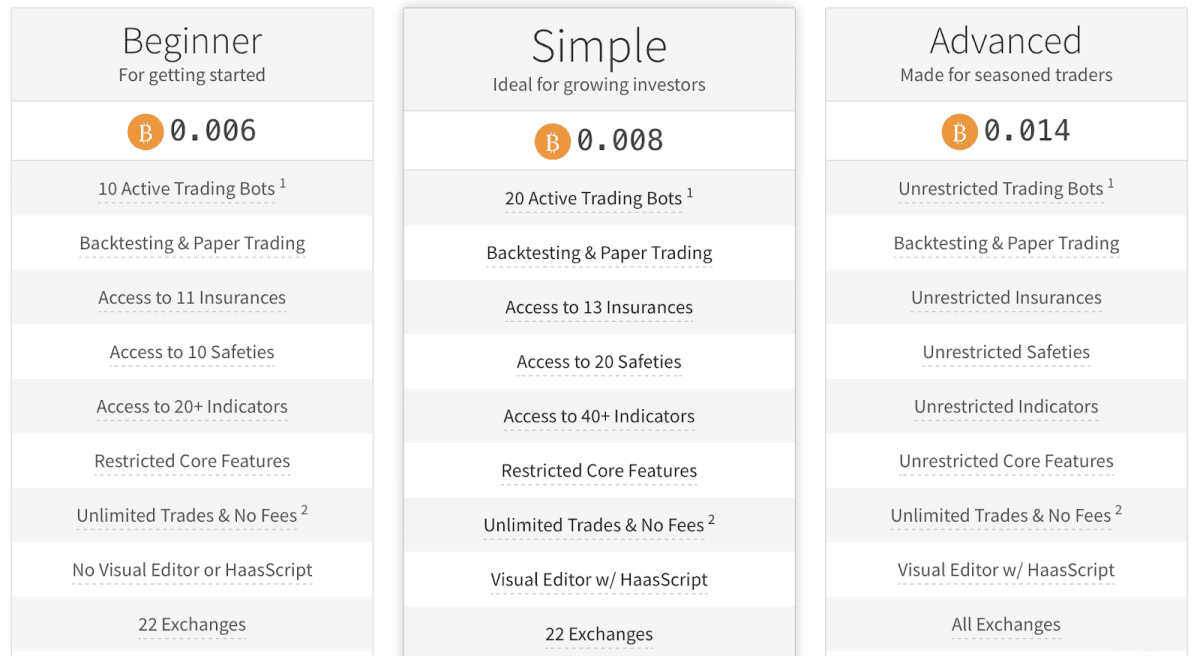
Task: Open Unrestricted Insurances details
Action: (1006, 298)
